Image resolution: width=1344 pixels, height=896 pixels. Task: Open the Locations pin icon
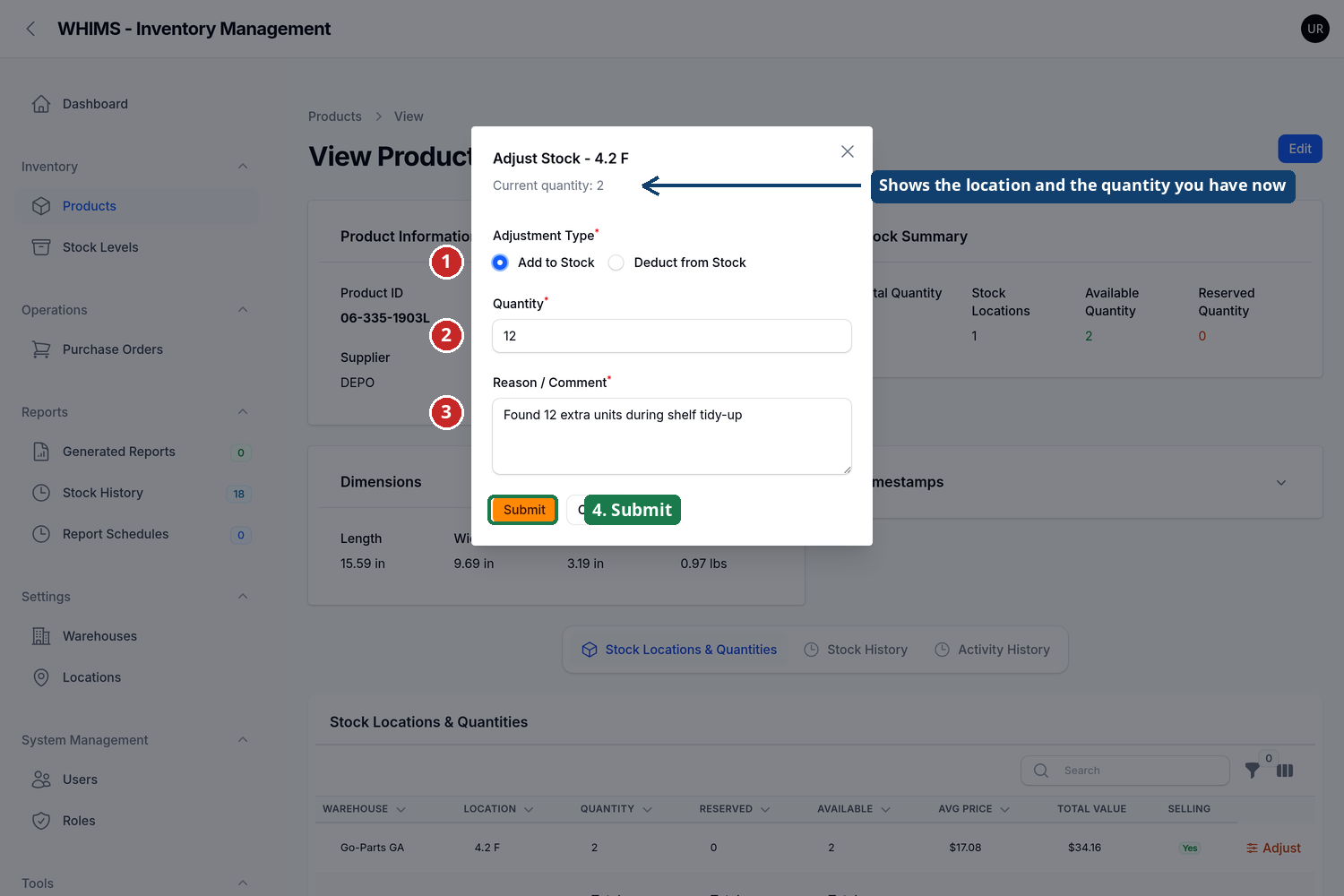click(x=41, y=677)
